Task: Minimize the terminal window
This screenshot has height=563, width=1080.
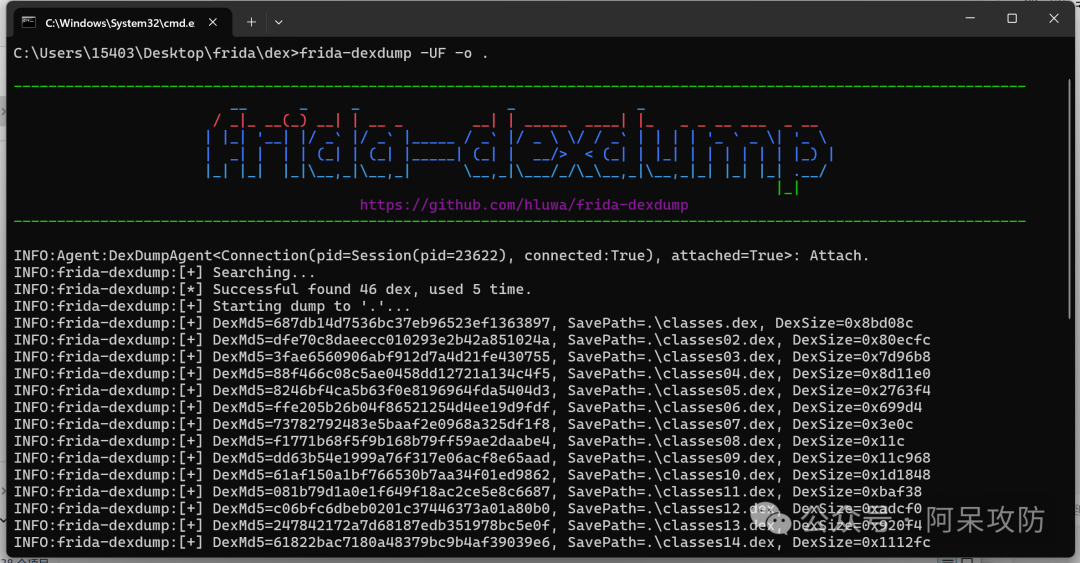Action: [970, 19]
